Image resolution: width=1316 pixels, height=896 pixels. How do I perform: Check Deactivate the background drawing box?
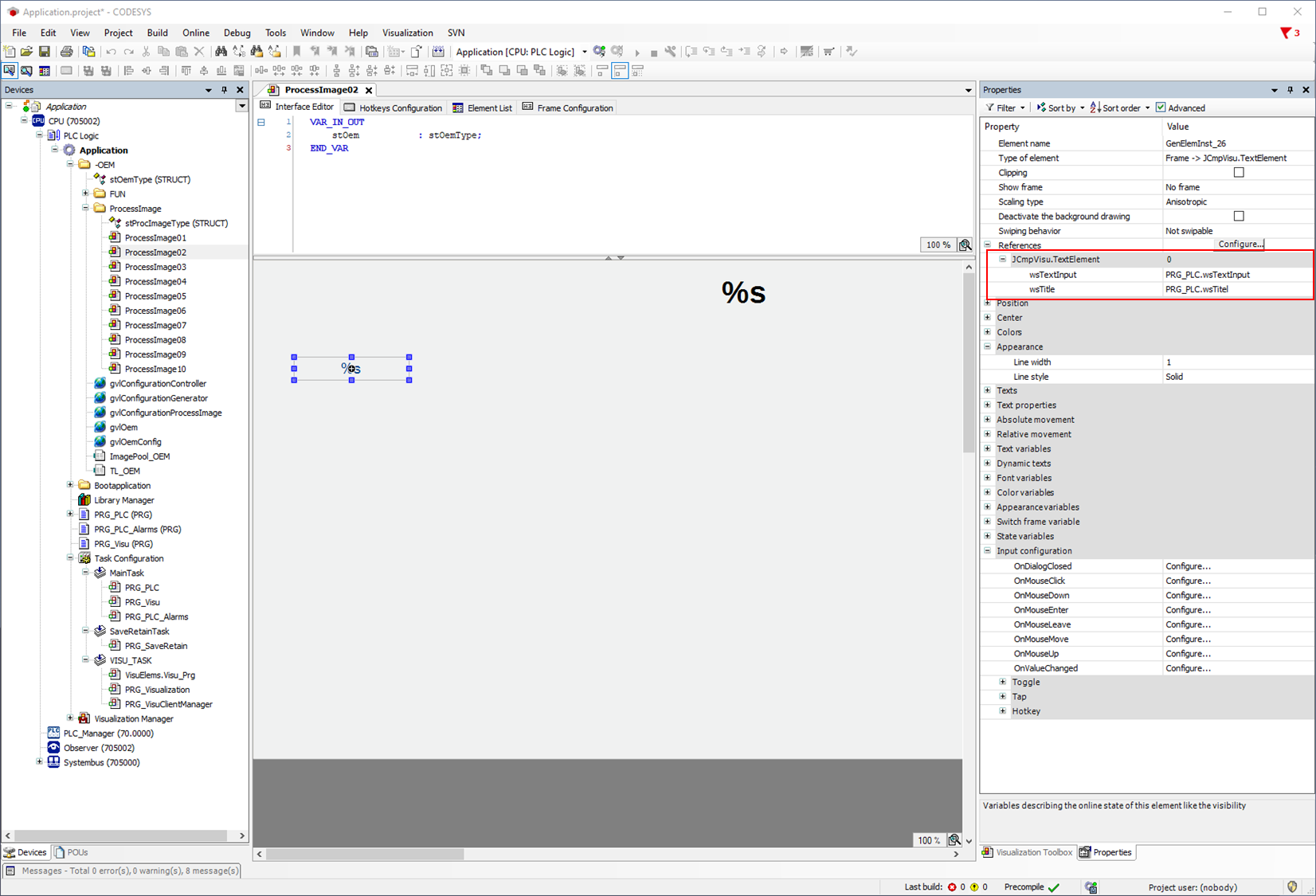pos(1238,217)
